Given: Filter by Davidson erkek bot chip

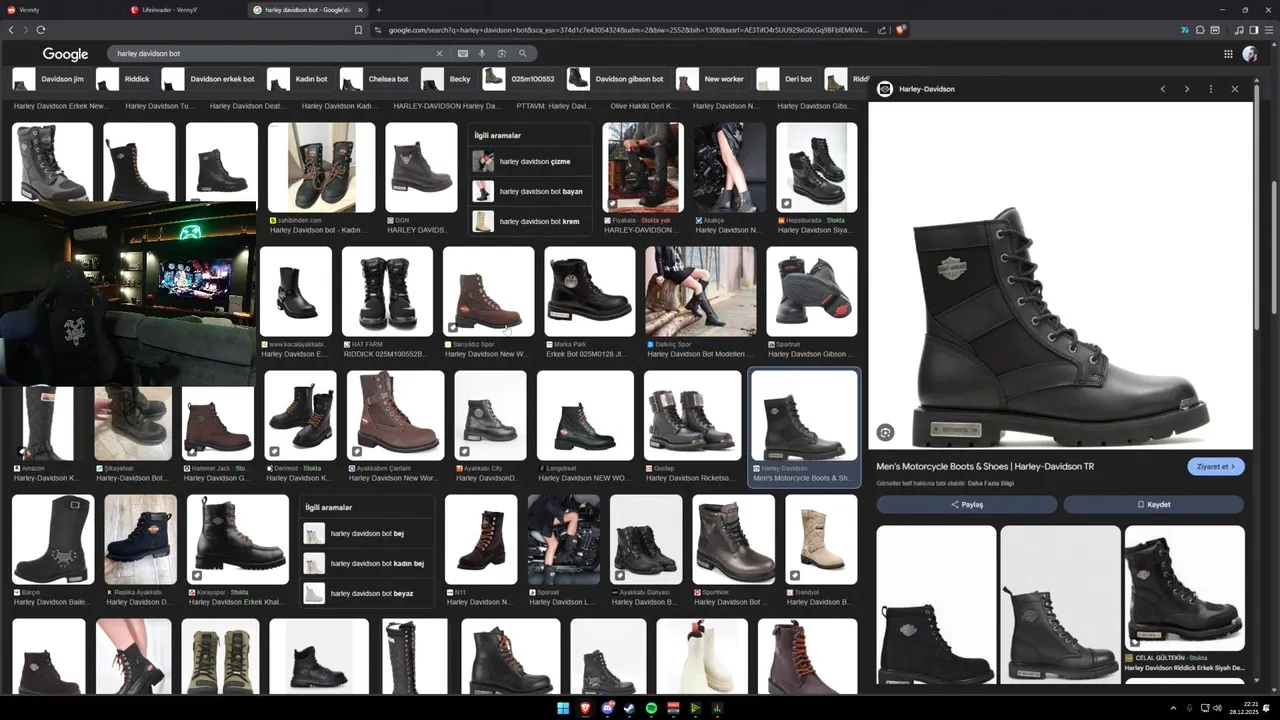Looking at the screenshot, I should [x=210, y=79].
